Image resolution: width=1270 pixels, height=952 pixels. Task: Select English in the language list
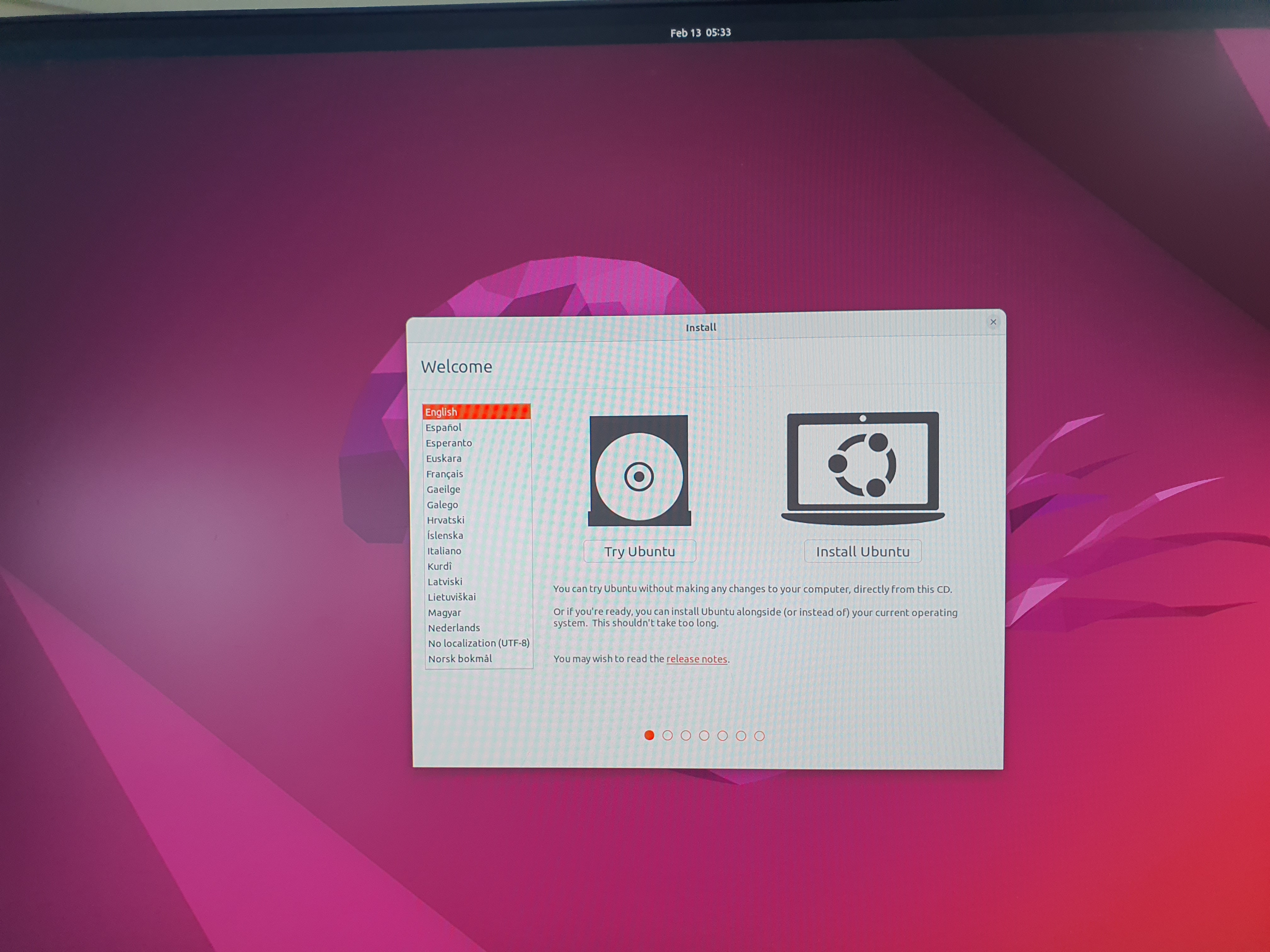(477, 412)
